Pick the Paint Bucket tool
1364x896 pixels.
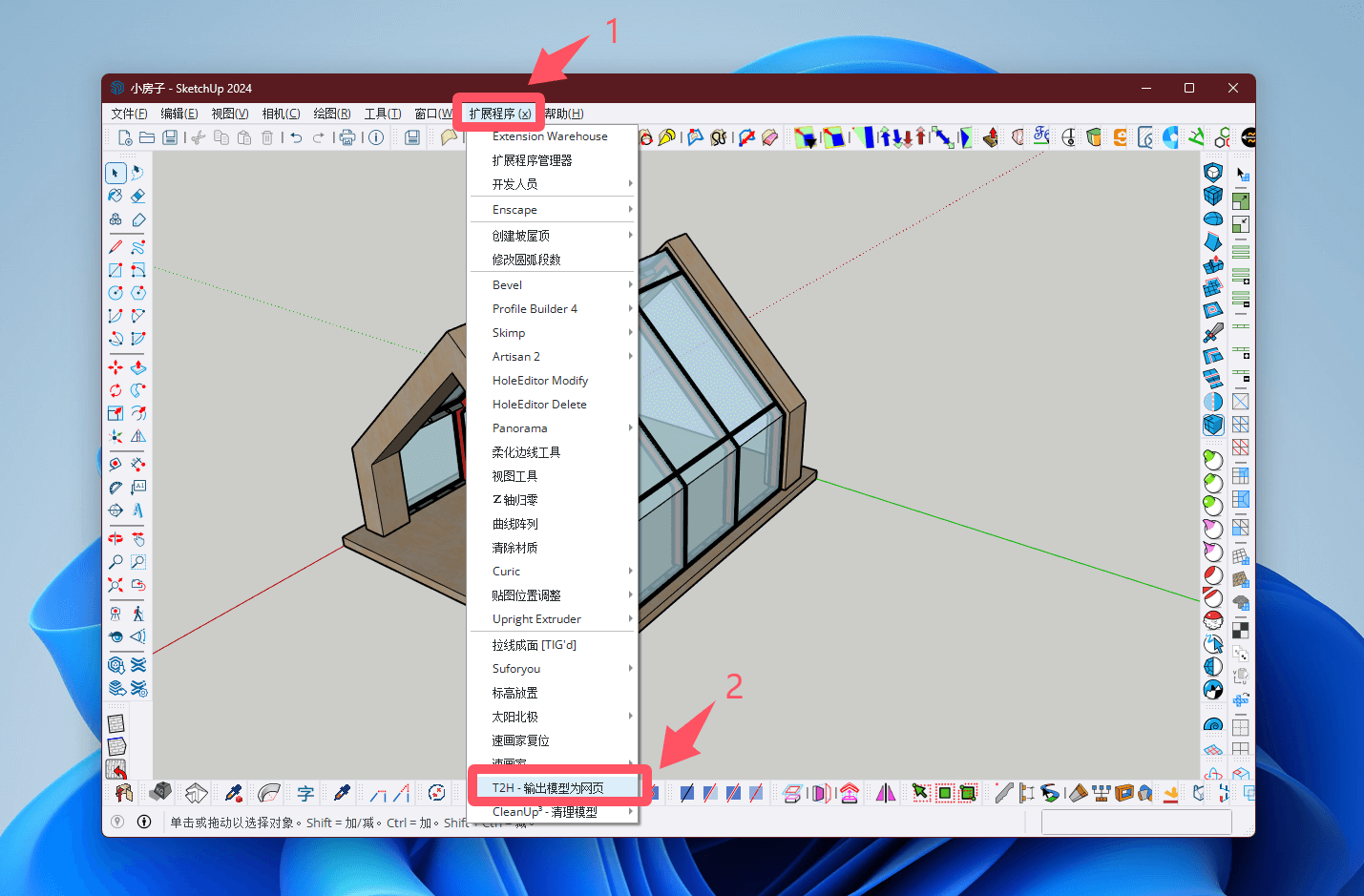115,196
